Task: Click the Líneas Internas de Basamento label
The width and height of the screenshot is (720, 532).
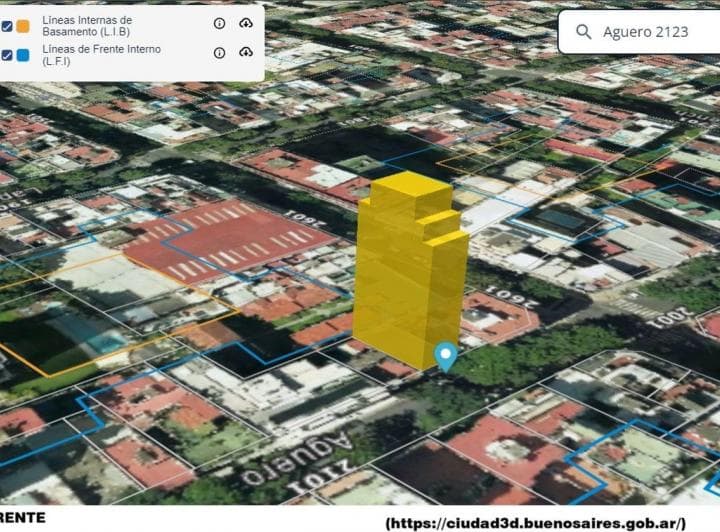Action: 87,26
